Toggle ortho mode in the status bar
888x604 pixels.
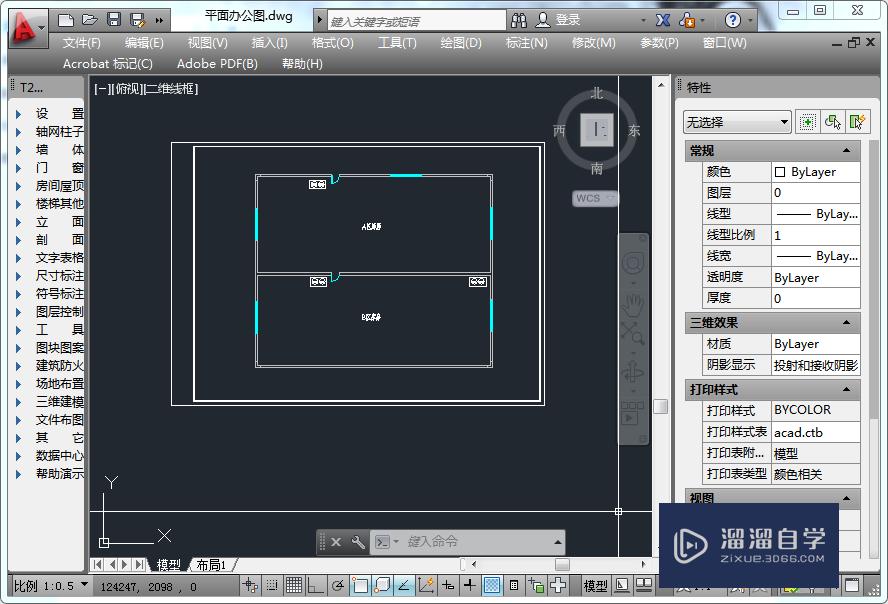(315, 585)
